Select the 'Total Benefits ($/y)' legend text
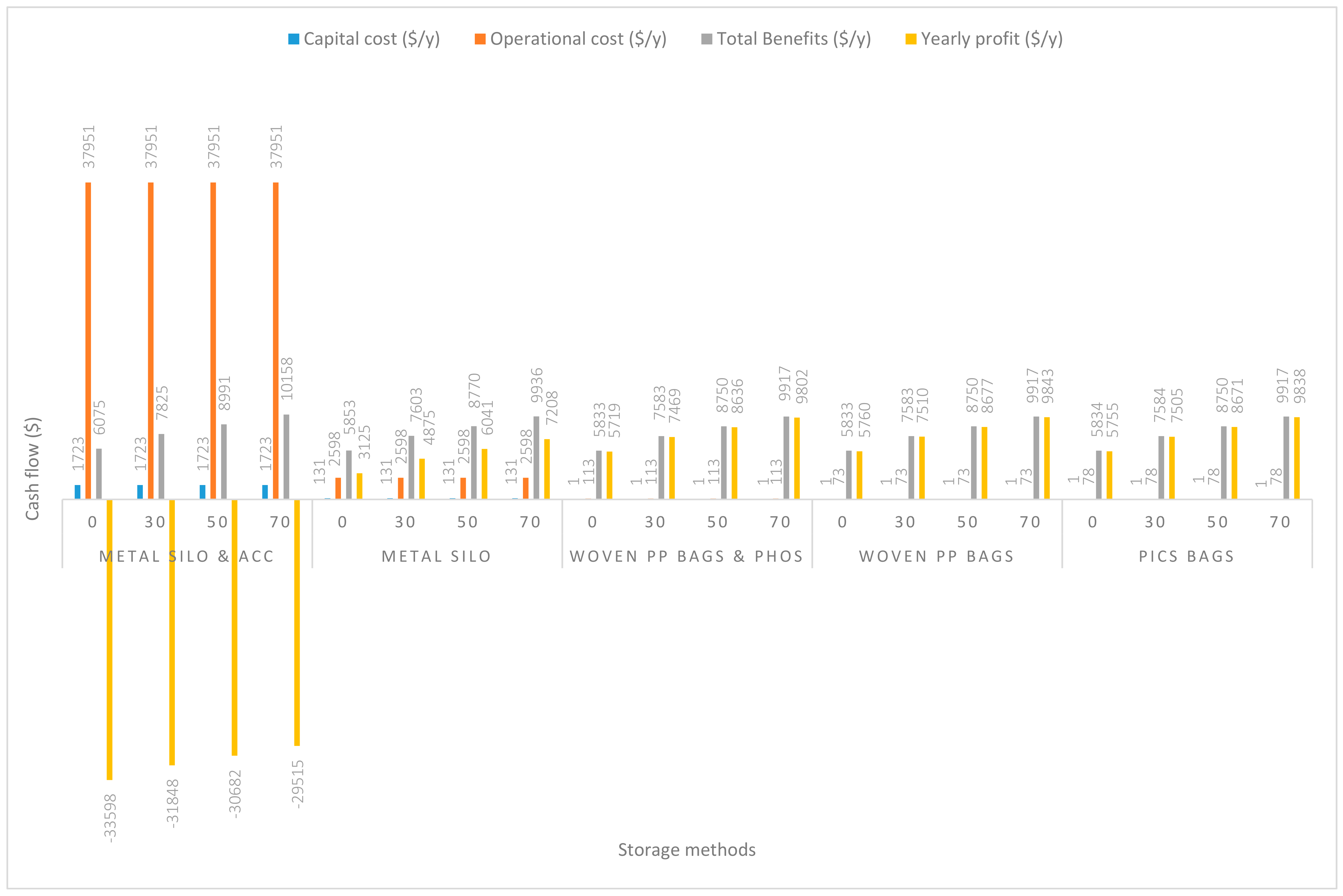Screen dimensions: 1343x896 [794, 39]
